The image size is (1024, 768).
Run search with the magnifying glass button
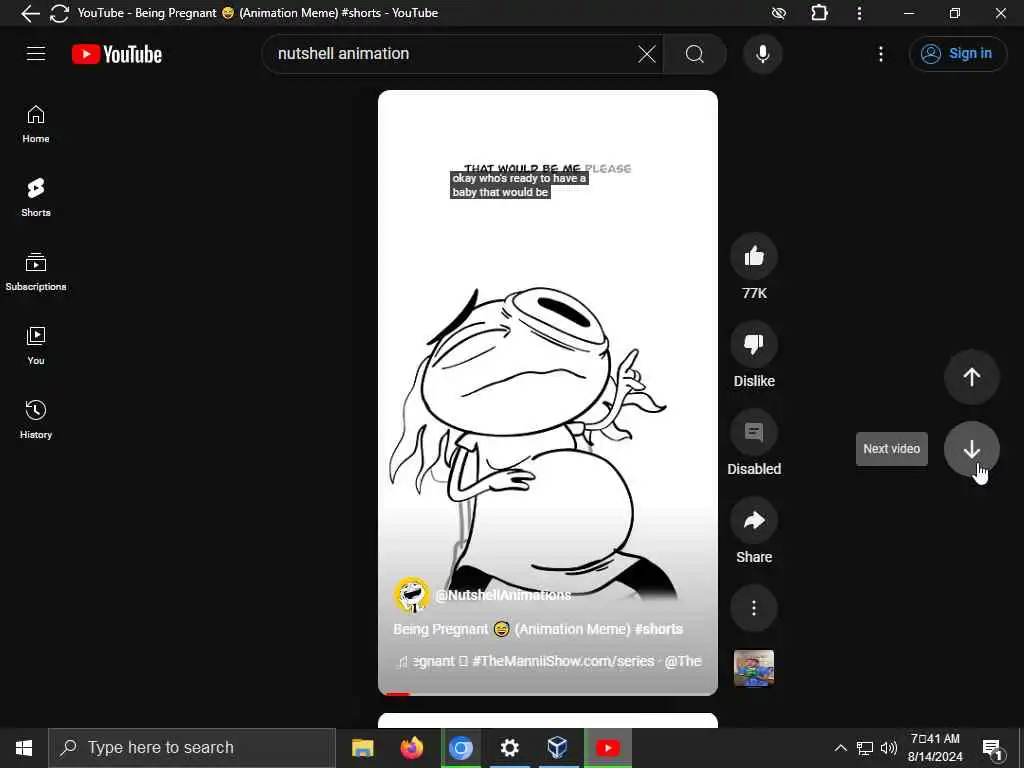coord(695,54)
